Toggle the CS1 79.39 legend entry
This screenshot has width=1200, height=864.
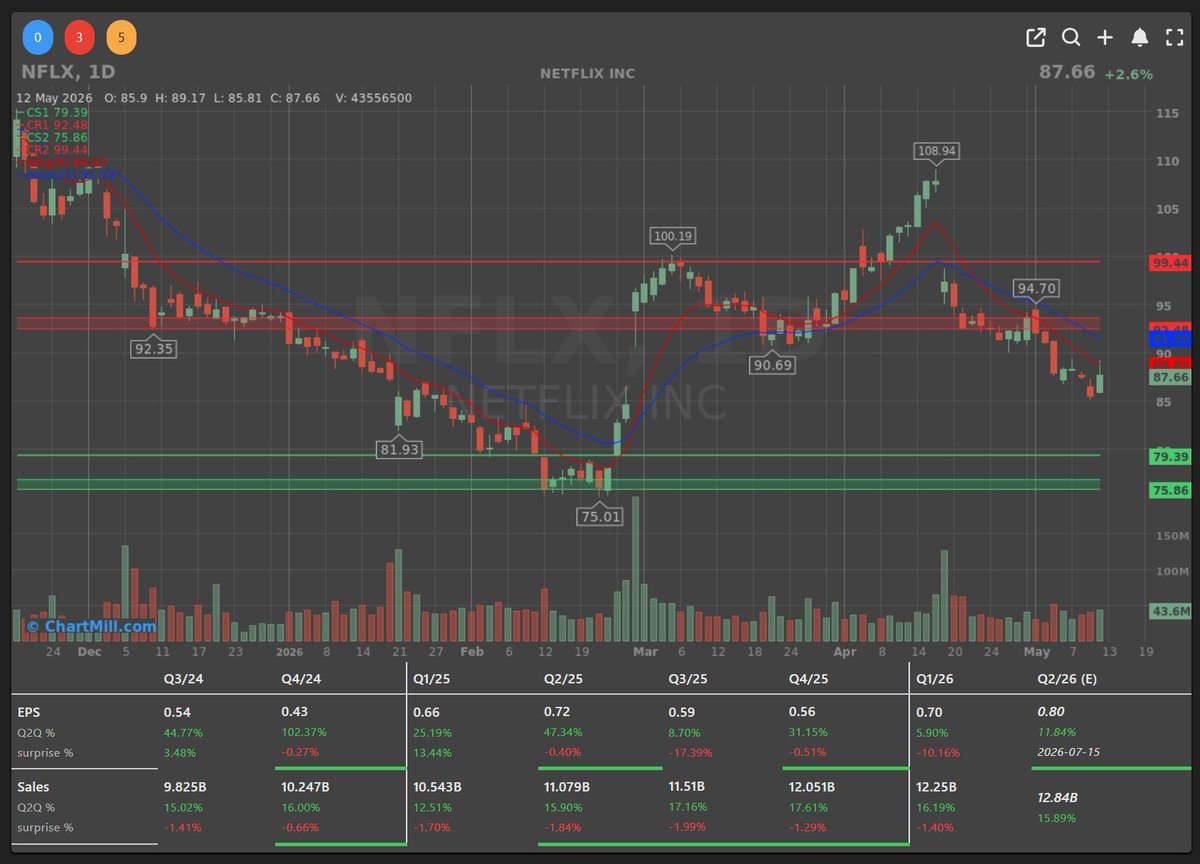click(57, 112)
